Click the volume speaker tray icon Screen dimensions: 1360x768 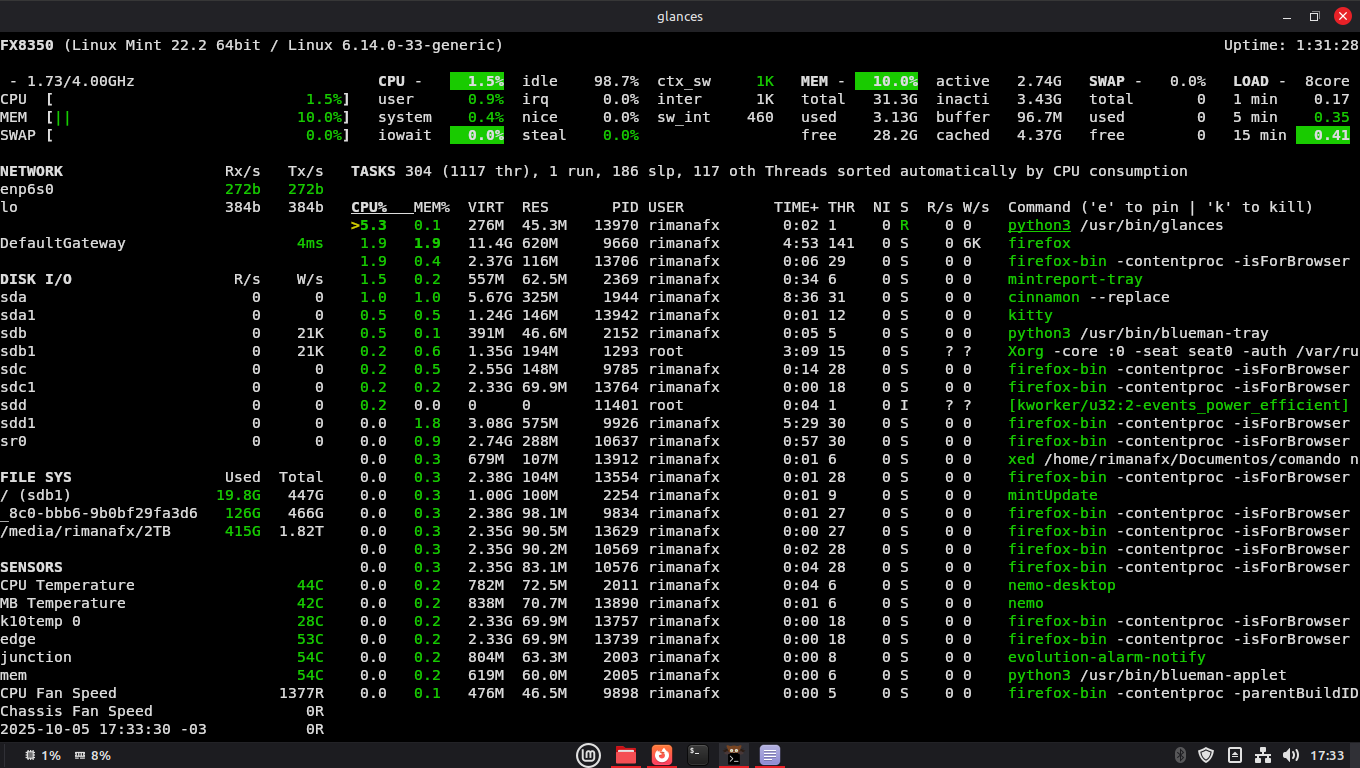[x=1291, y=755]
